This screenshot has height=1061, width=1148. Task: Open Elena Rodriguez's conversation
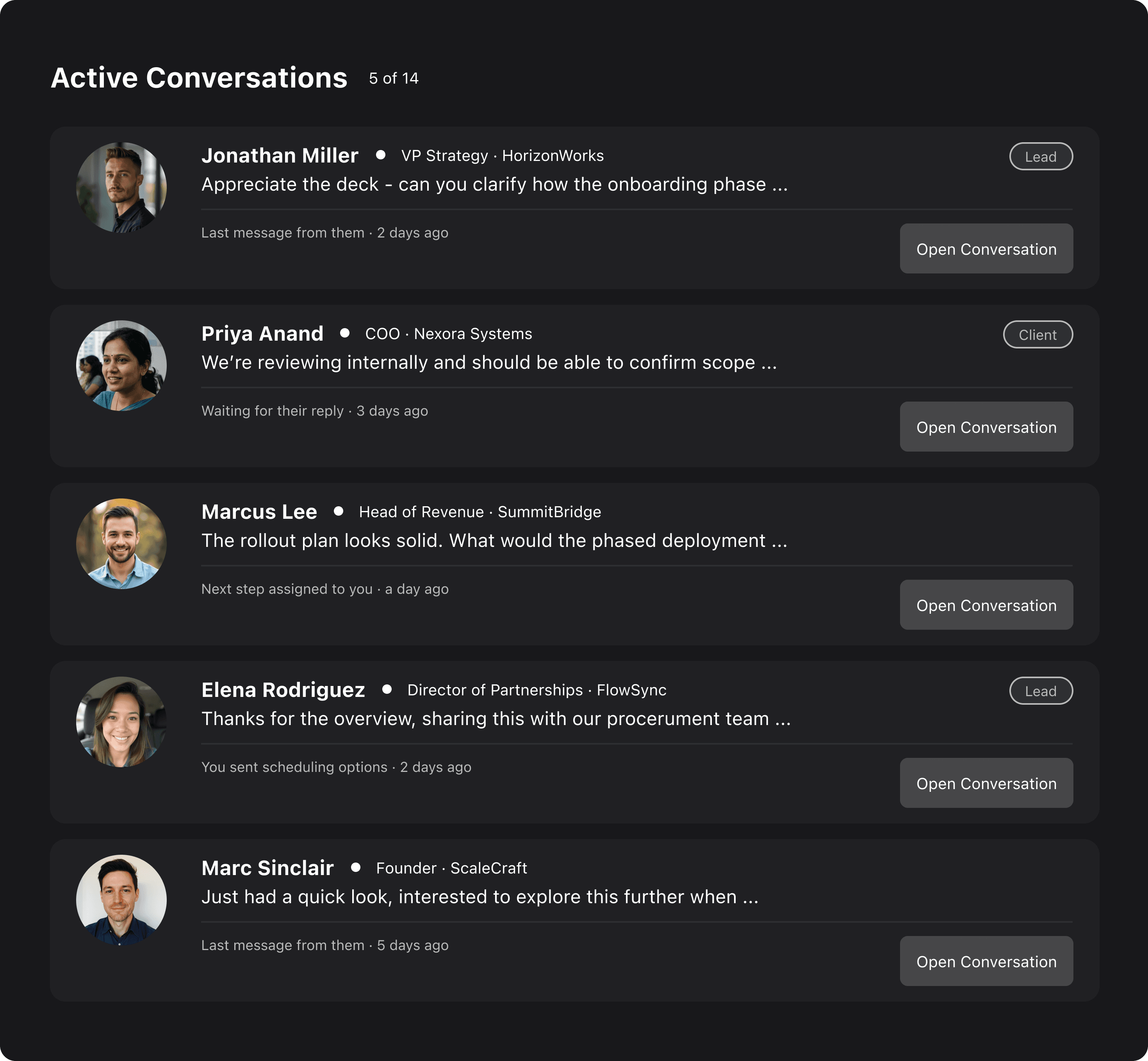click(x=986, y=782)
